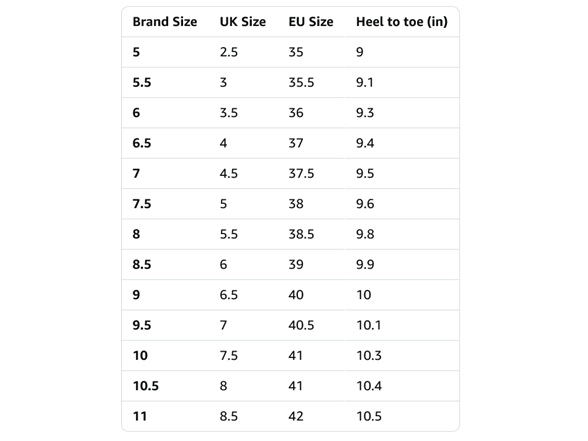Click brand size 6.5 row label
588x441 pixels.
[x=142, y=143]
